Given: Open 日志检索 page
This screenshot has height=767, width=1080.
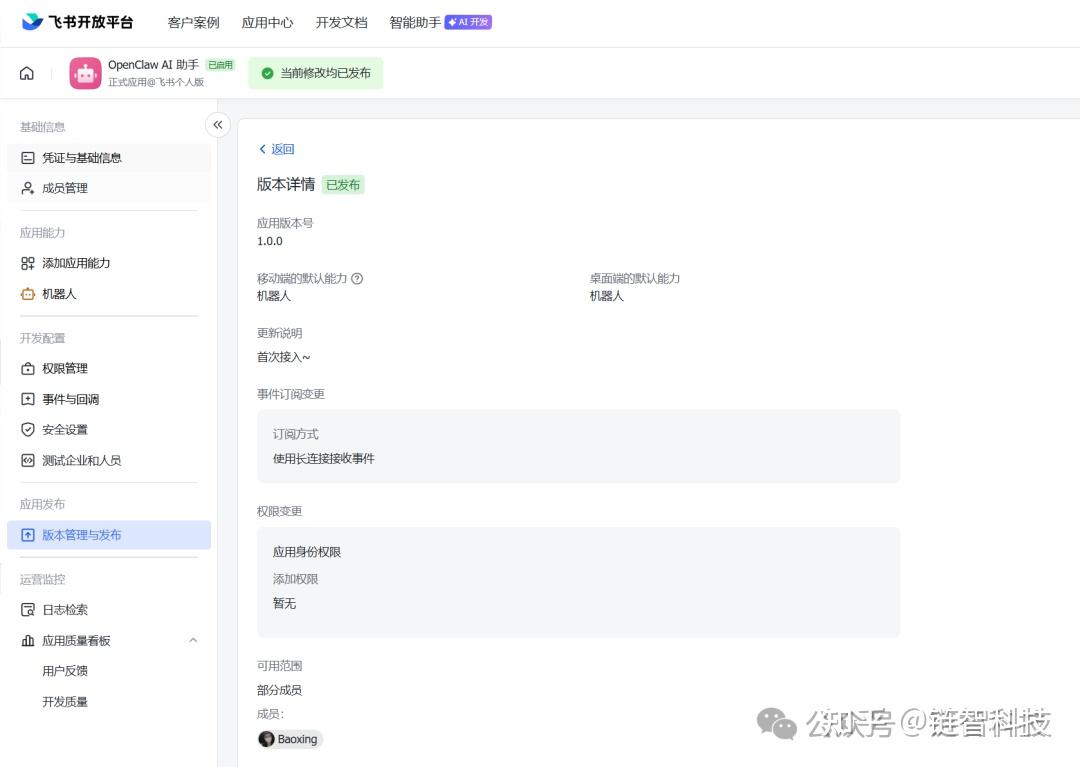Looking at the screenshot, I should tap(109, 609).
